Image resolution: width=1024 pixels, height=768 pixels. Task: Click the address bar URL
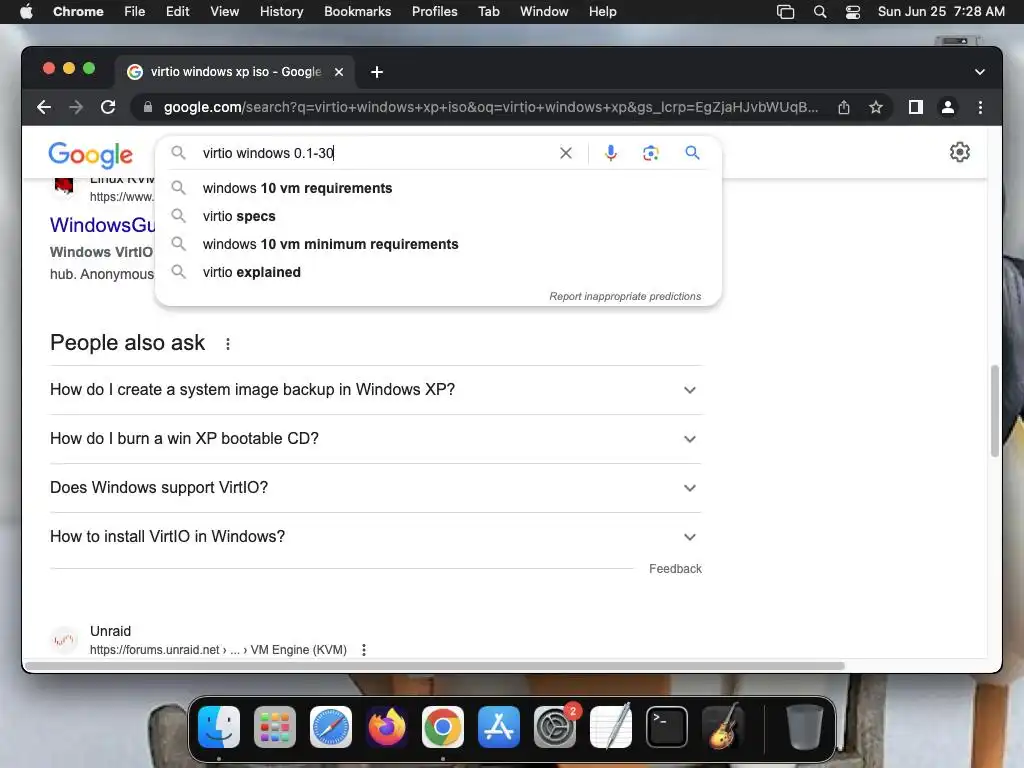click(490, 107)
